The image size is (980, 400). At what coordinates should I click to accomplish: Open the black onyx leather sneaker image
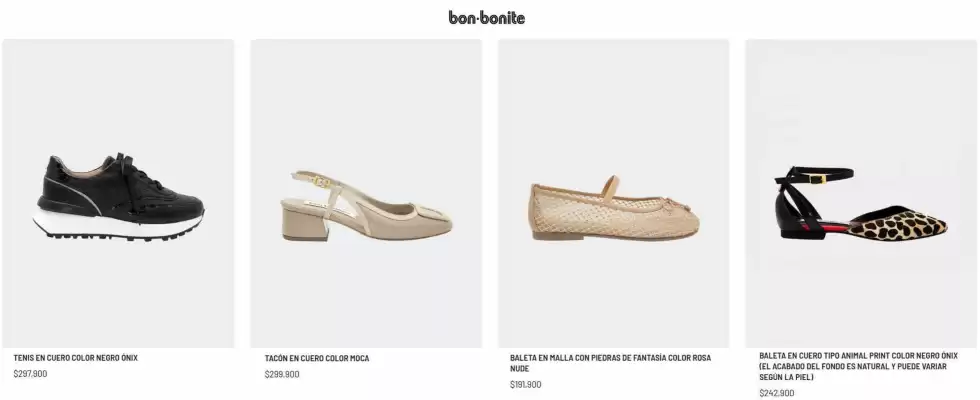[118, 193]
